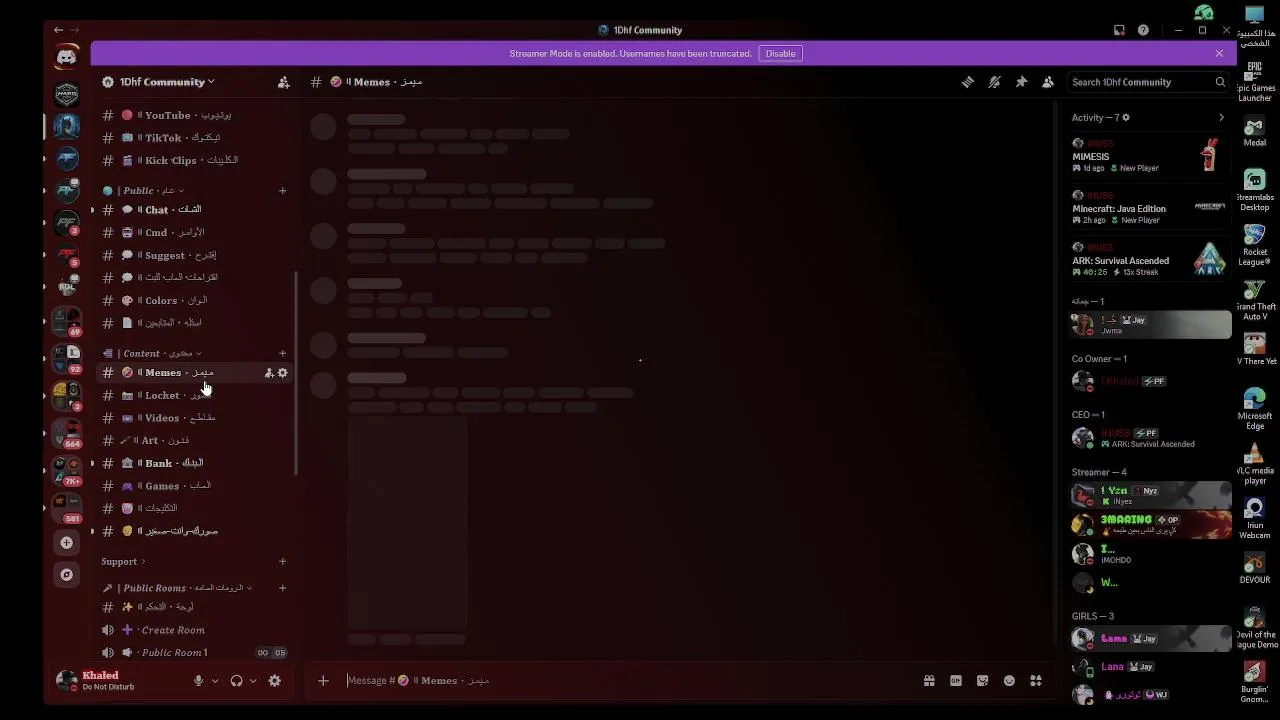
Task: Open the GIF picker icon
Action: pos(956,681)
